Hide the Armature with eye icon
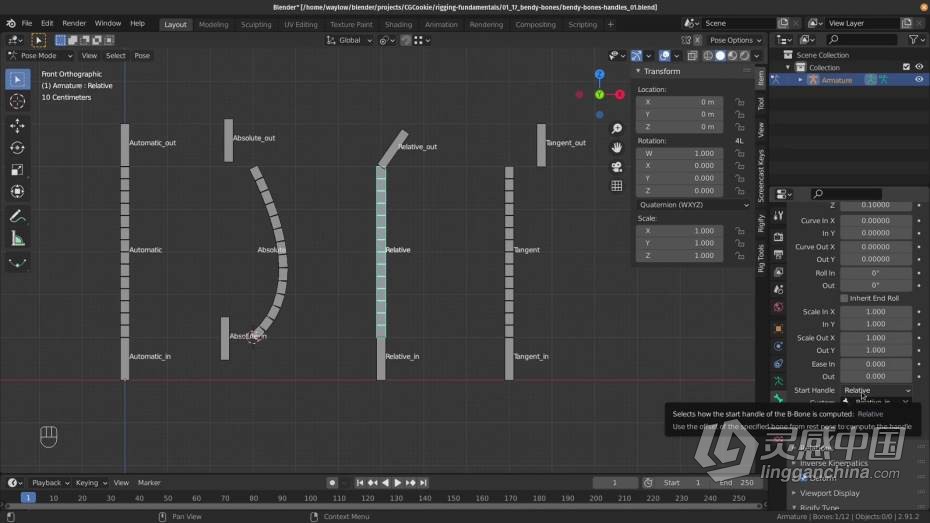The image size is (930, 523). 919,79
